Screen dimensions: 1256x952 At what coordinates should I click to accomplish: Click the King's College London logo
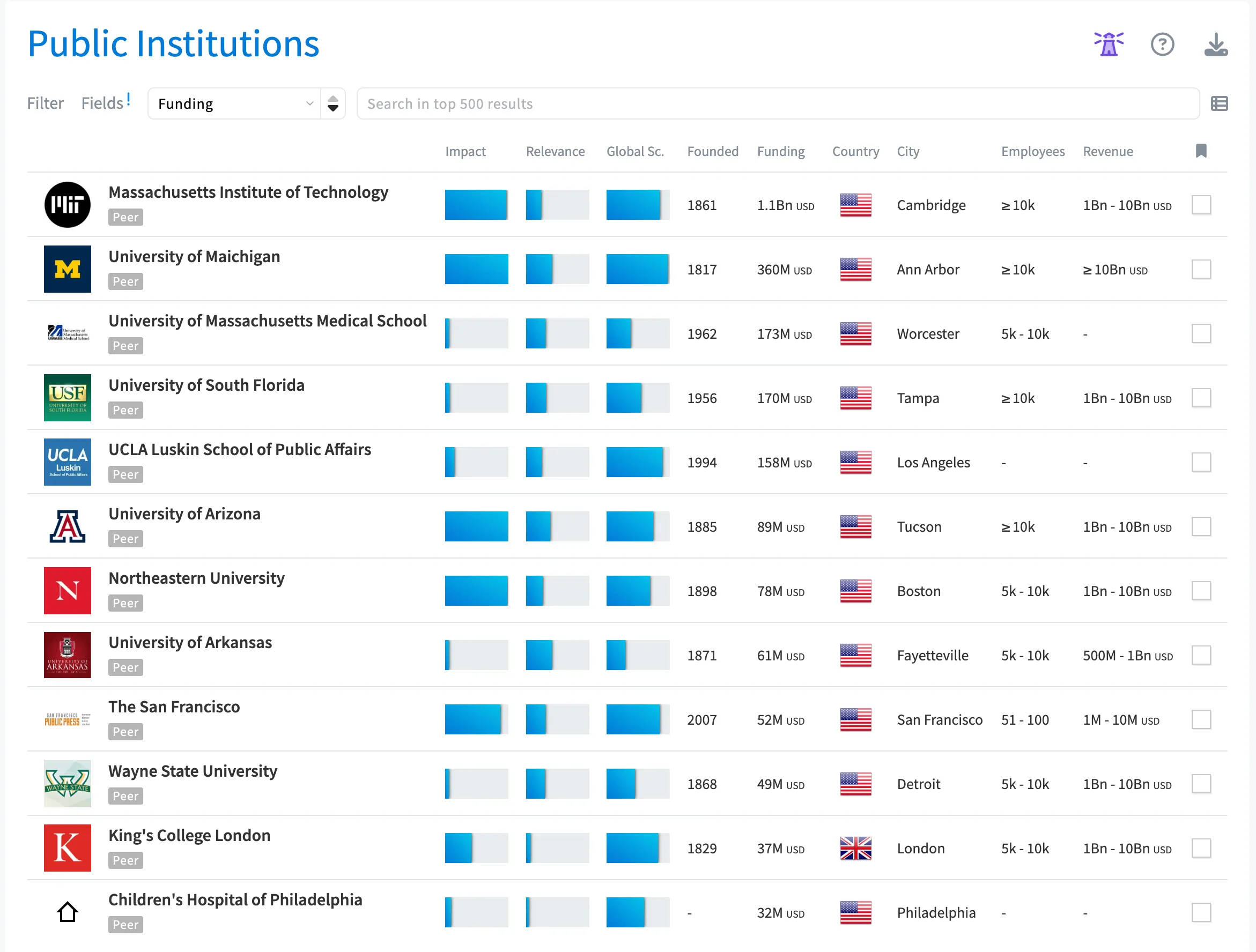coord(67,847)
